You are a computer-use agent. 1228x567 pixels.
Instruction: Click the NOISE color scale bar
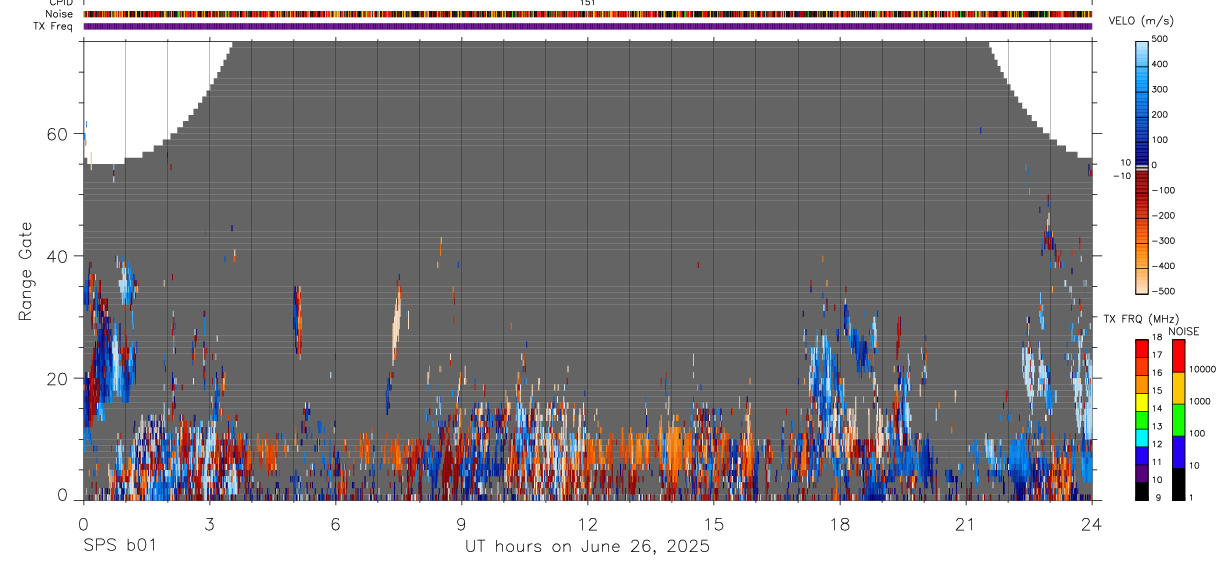(1178, 418)
